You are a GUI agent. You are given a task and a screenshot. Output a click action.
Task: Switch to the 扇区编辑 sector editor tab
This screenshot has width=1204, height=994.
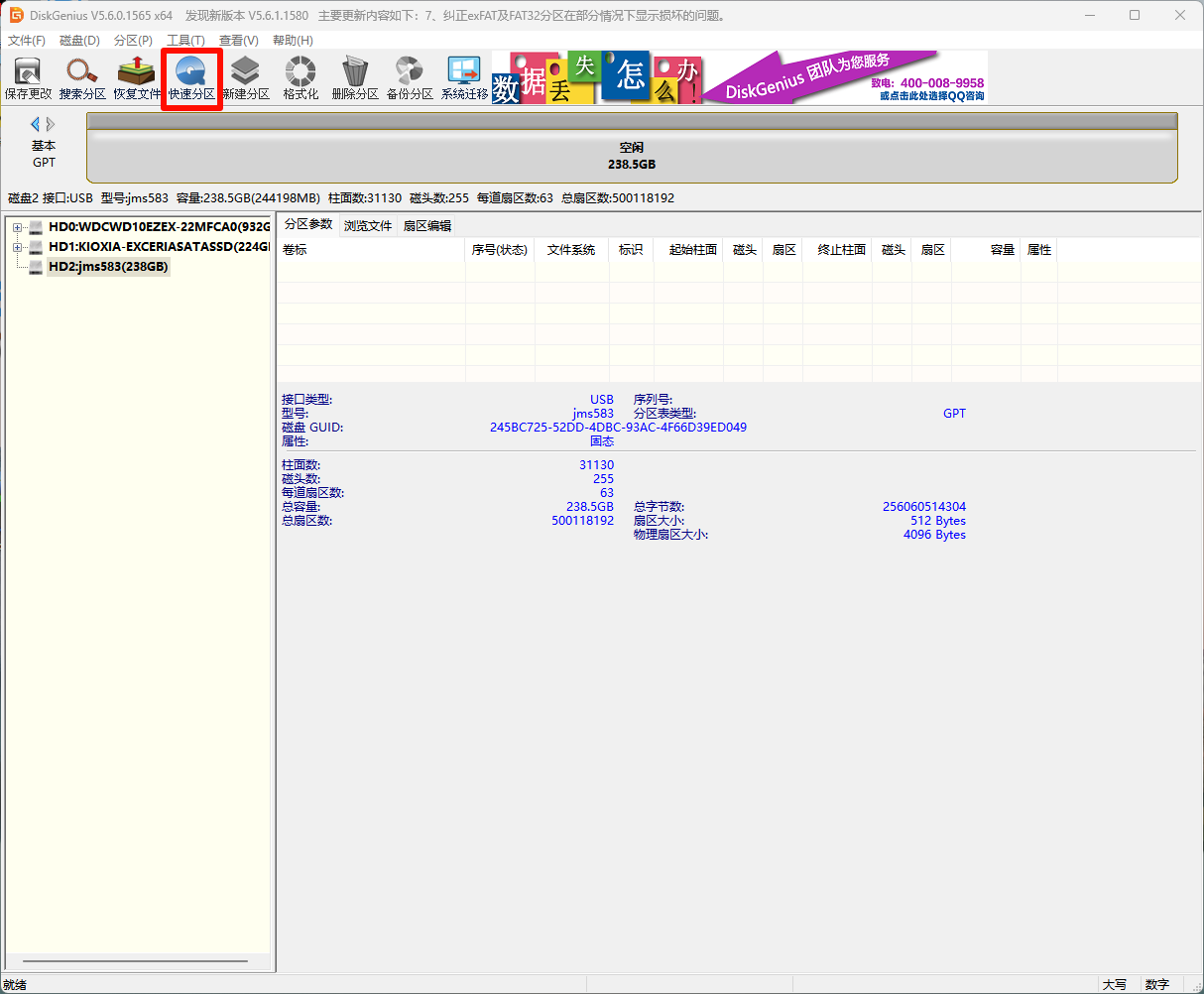tap(427, 226)
